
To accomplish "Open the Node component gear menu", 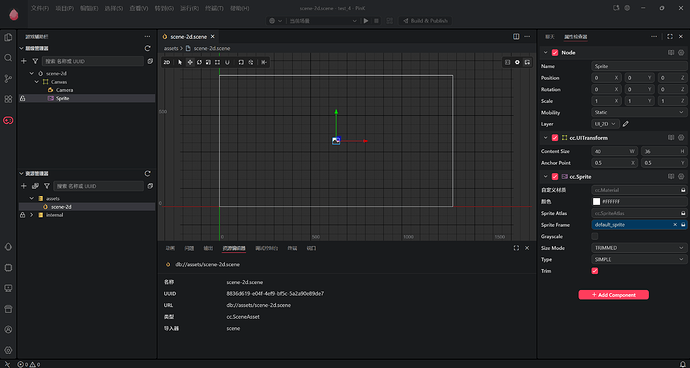I will 681,52.
